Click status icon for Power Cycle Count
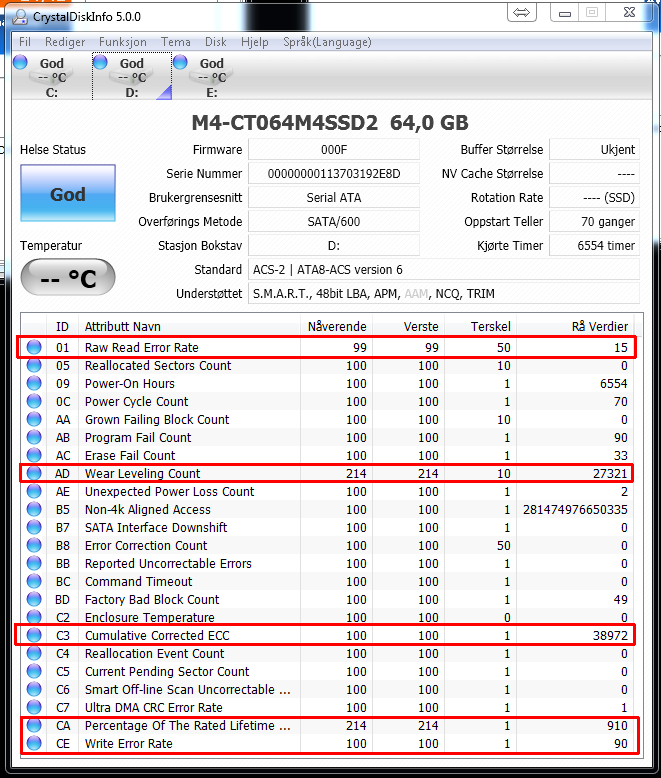 click(x=34, y=401)
